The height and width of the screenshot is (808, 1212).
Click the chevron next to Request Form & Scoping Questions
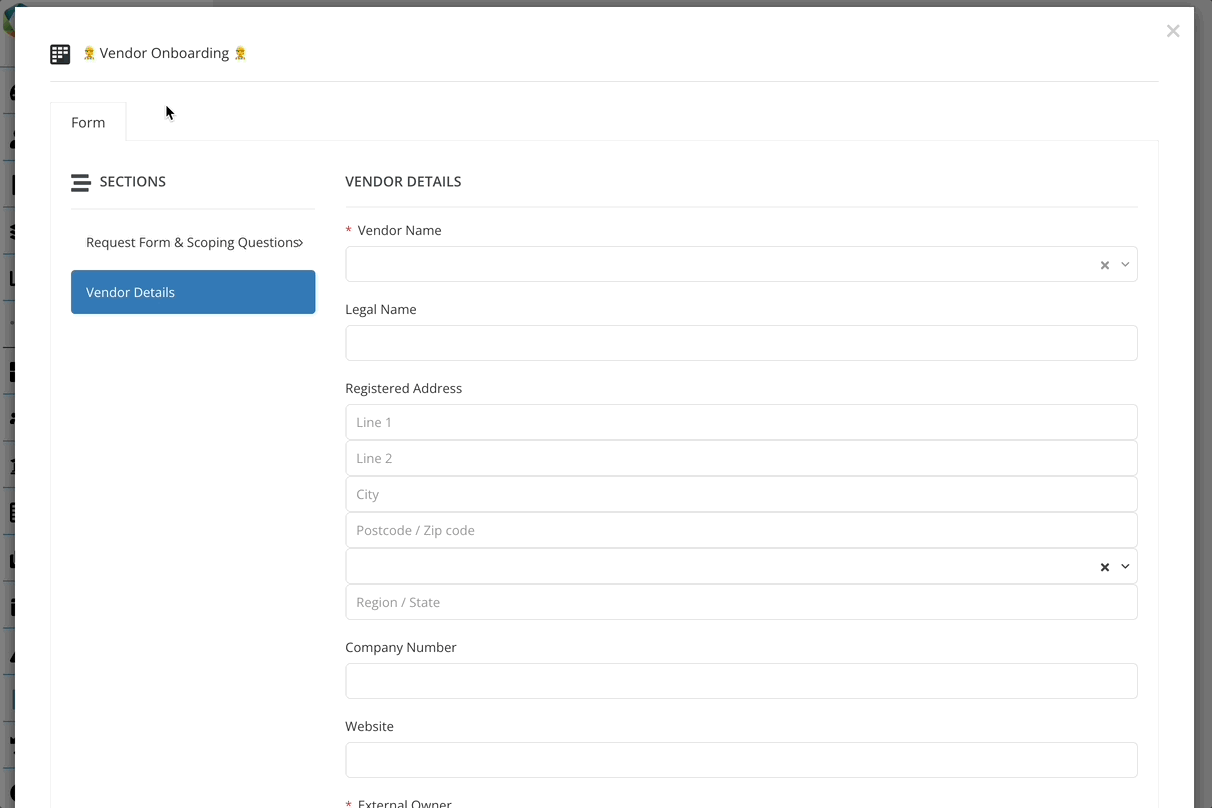pos(300,242)
